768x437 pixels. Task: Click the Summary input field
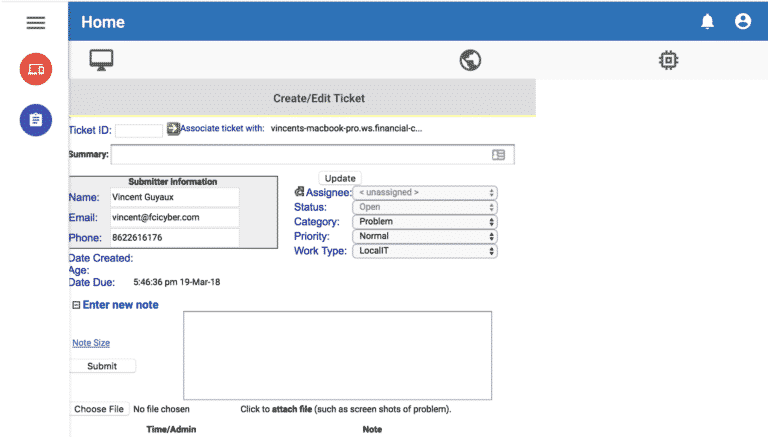312,154
